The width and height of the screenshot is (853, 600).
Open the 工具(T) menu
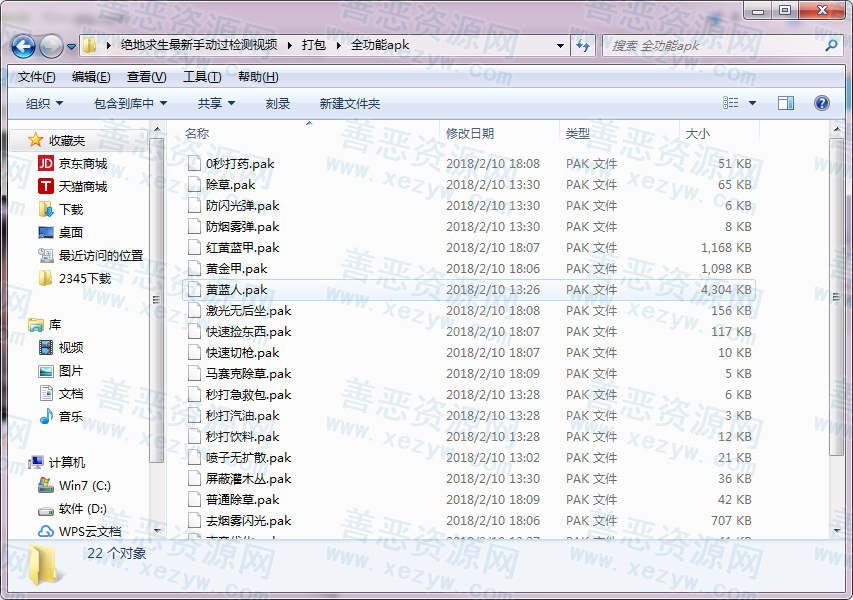pos(201,77)
